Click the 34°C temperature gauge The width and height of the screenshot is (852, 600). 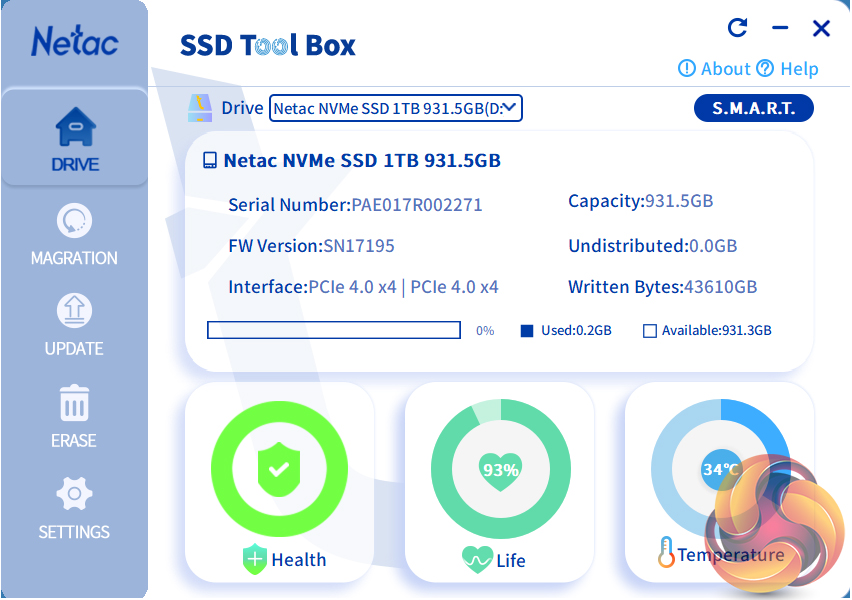pos(721,468)
